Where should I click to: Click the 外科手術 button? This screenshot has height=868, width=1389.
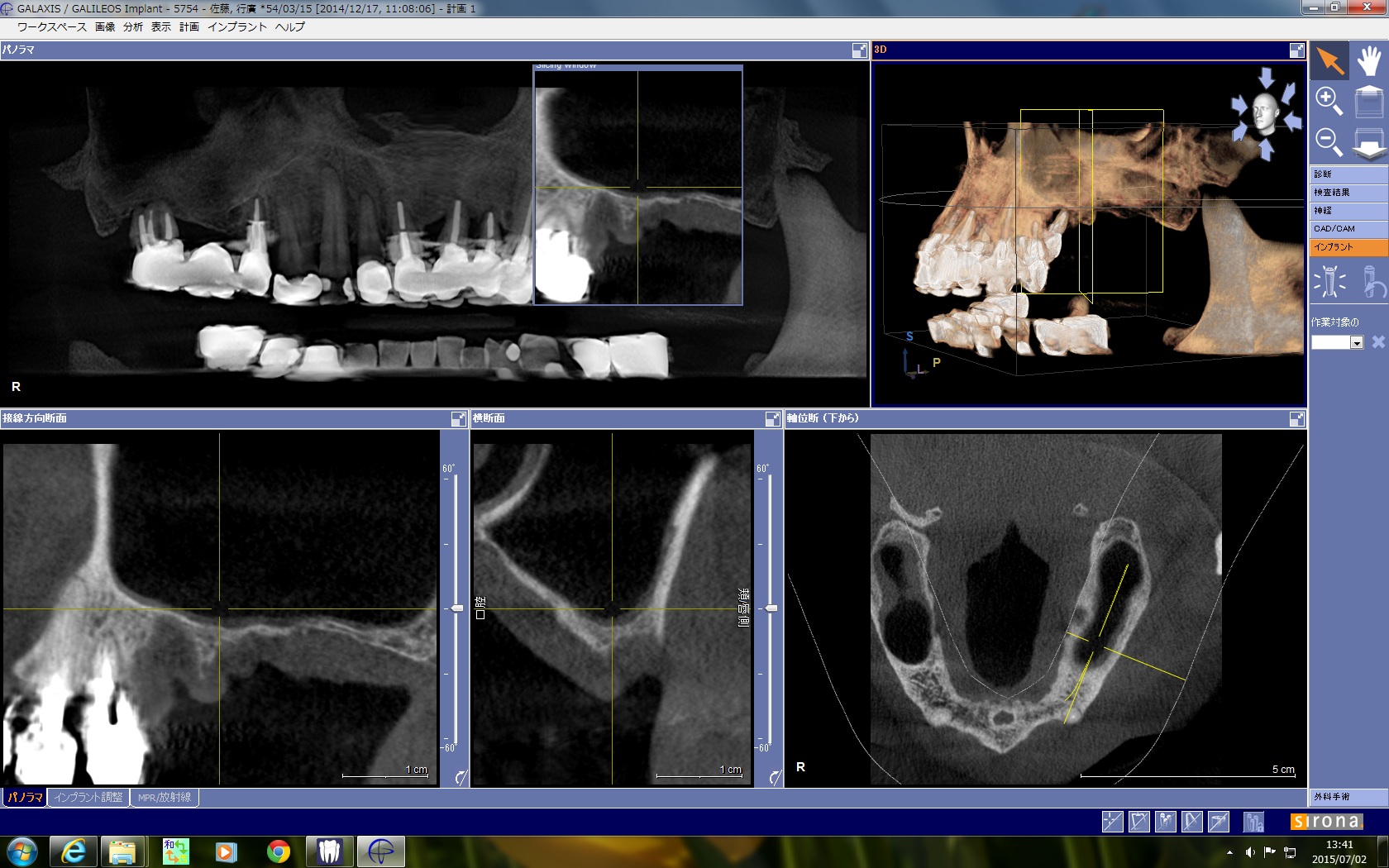coord(1348,797)
